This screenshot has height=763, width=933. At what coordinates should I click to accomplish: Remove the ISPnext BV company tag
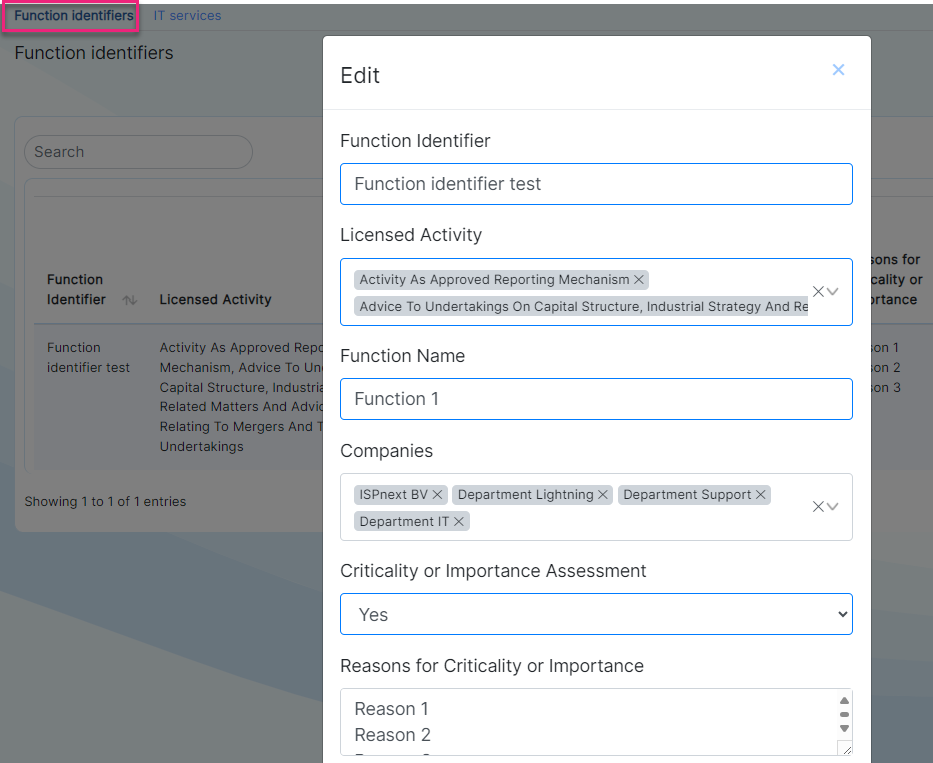[437, 495]
